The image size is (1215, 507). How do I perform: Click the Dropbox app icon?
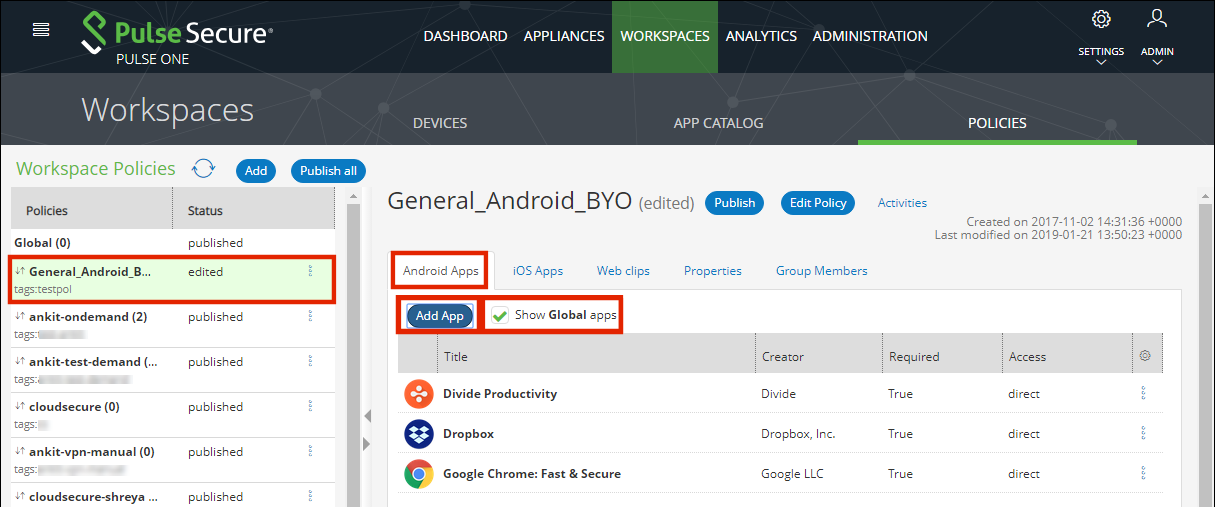(418, 434)
